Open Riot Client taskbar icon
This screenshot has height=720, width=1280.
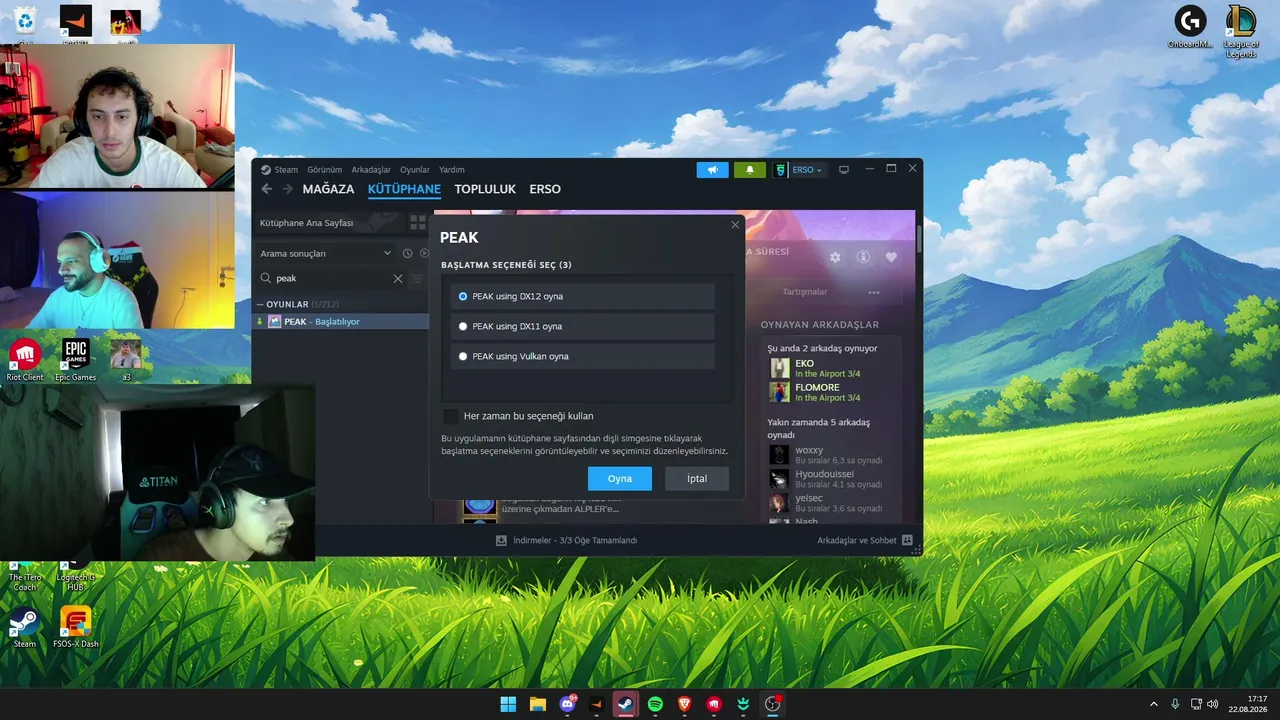point(714,704)
